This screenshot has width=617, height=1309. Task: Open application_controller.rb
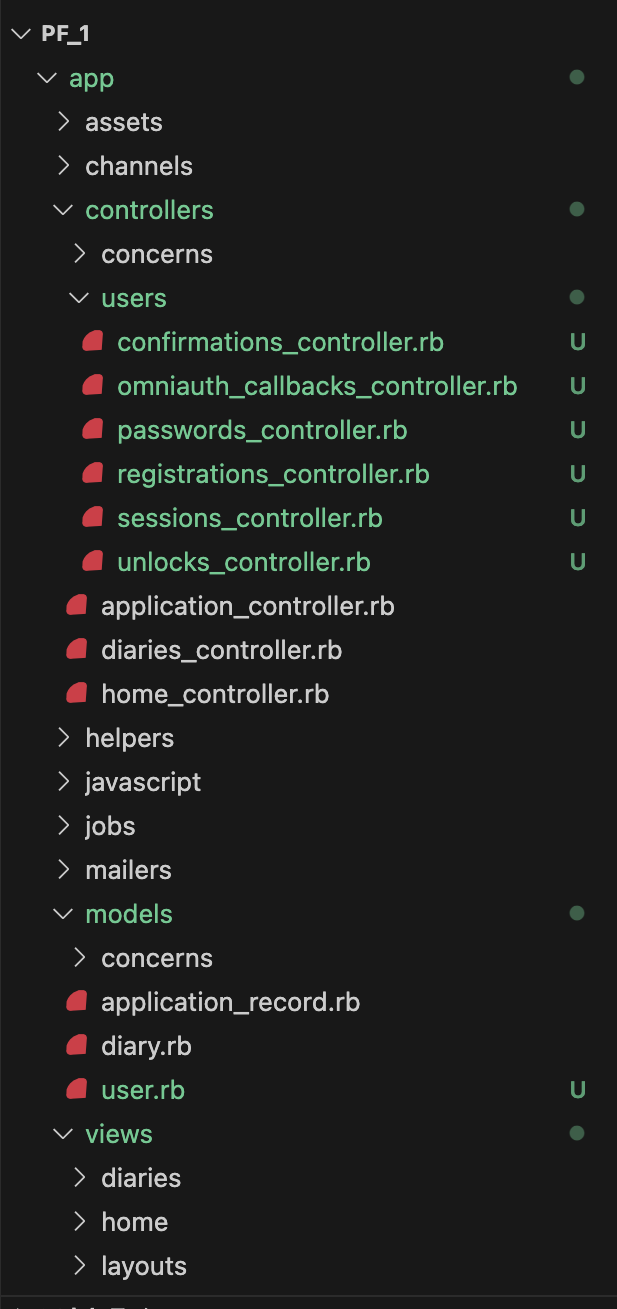pyautogui.click(x=246, y=605)
